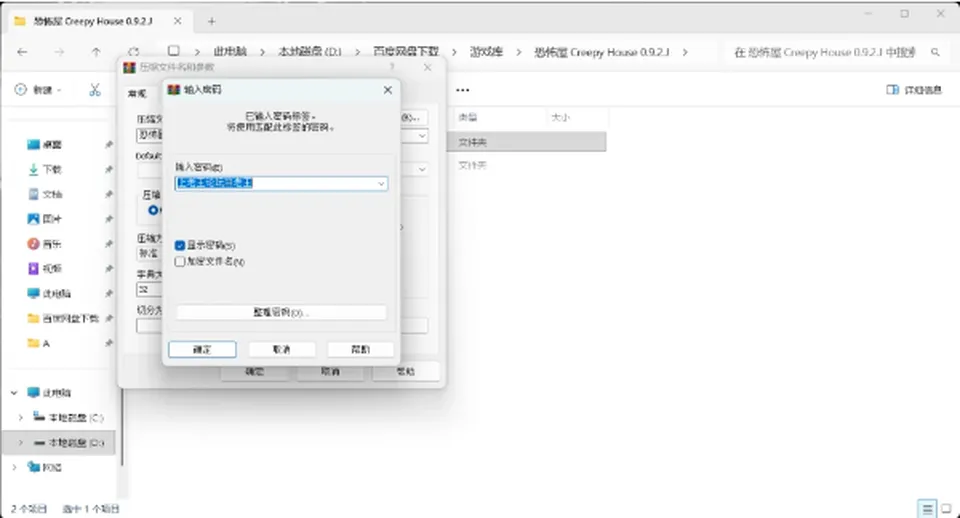
Task: Open the three-dot See more menu
Action: pyautogui.click(x=463, y=91)
